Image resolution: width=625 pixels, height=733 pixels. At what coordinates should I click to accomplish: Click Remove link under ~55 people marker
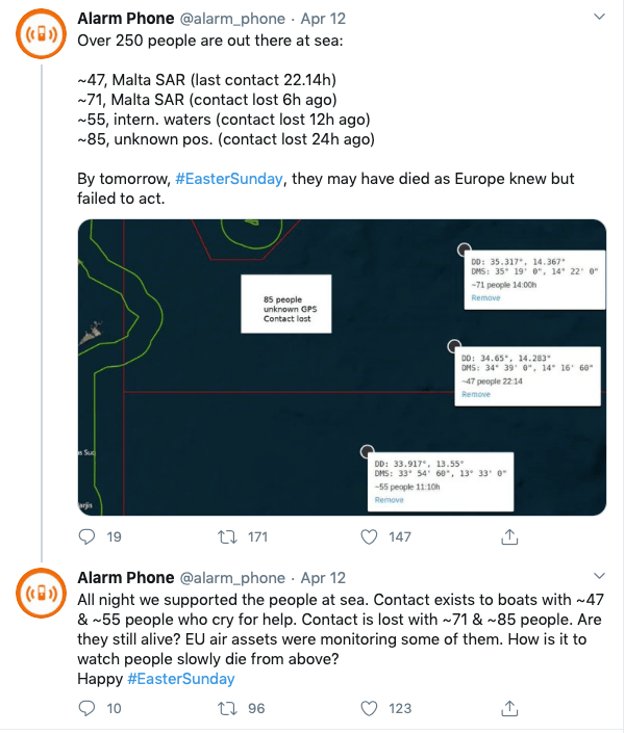click(x=389, y=500)
